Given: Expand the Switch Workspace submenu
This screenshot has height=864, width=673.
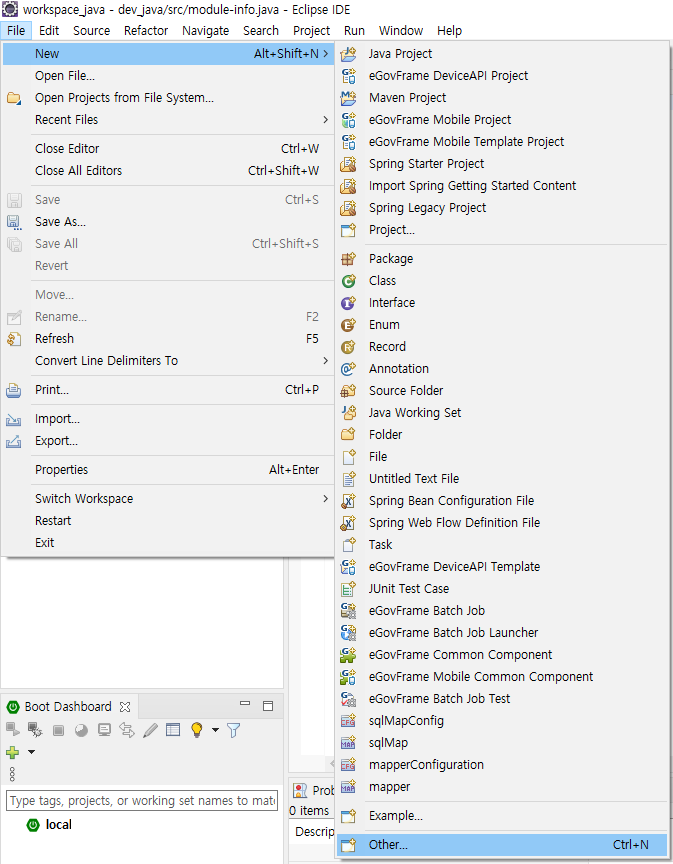Looking at the screenshot, I should [168, 499].
